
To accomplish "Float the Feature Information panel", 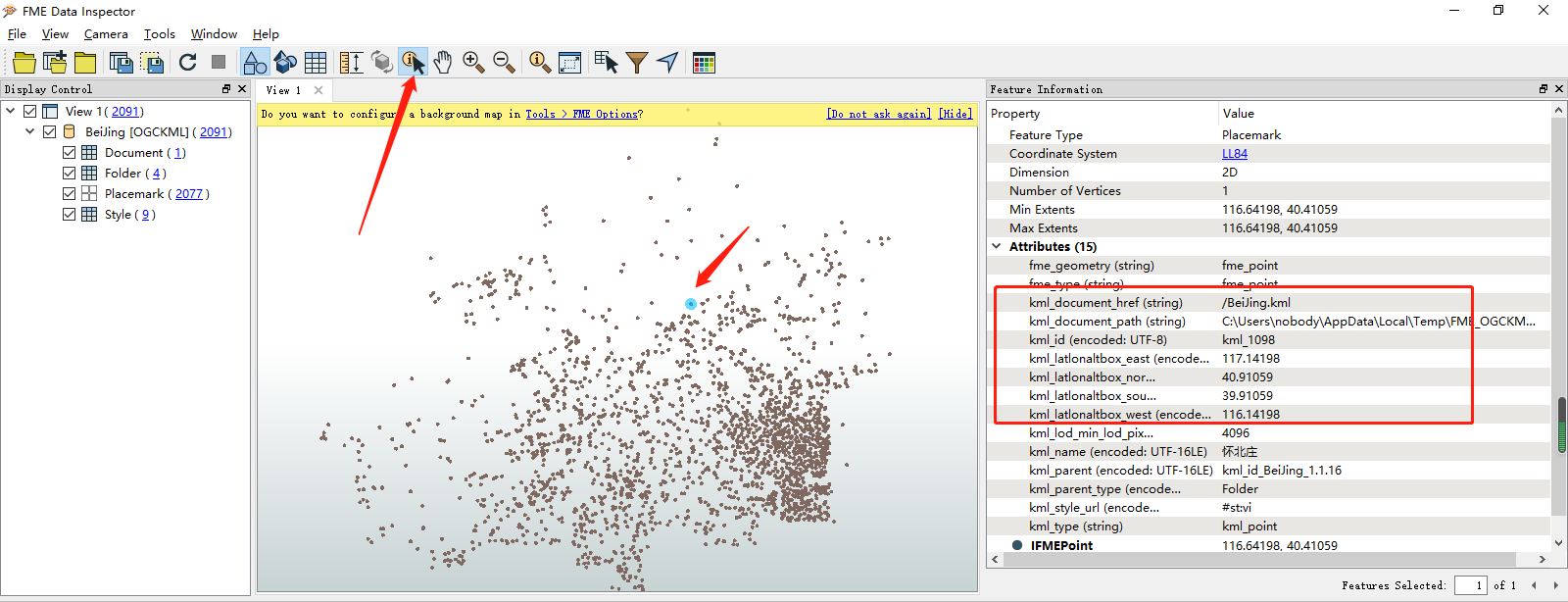I will tap(1543, 89).
